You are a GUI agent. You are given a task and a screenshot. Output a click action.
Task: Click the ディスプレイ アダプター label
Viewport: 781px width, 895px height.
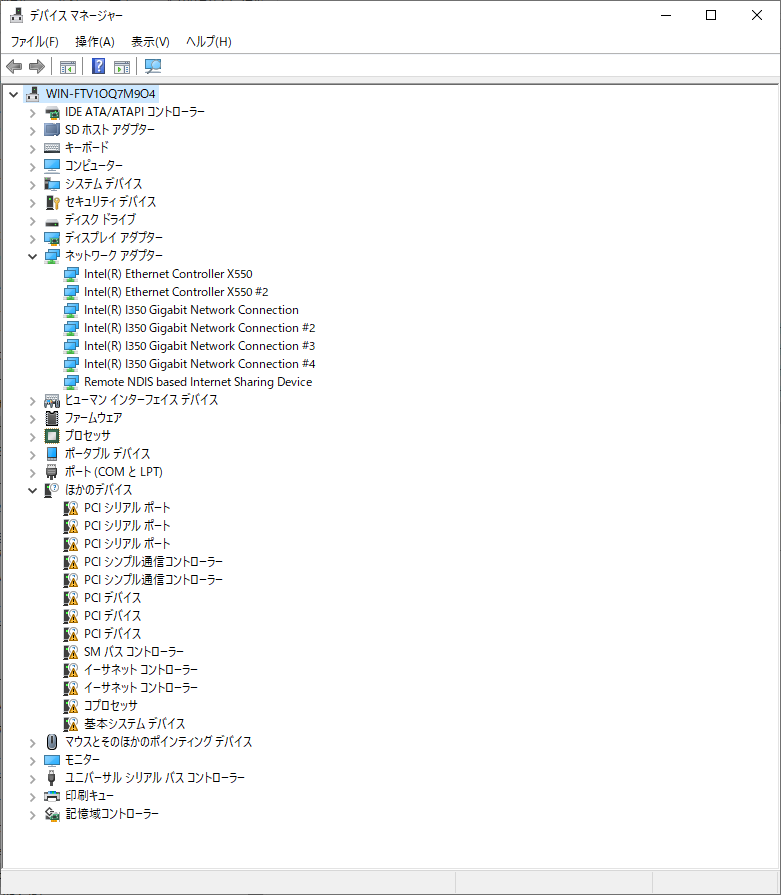[114, 237]
